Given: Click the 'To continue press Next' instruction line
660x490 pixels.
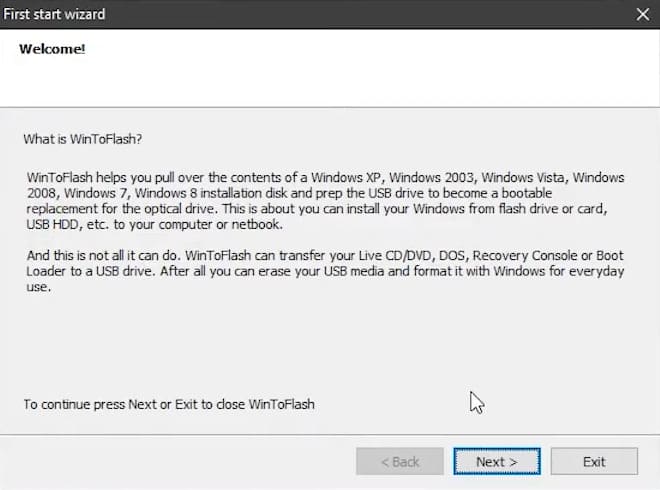Looking at the screenshot, I should click(x=169, y=404).
